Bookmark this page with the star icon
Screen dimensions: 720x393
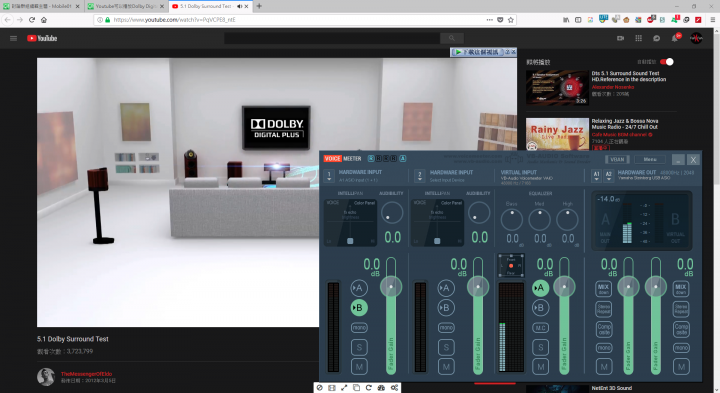(x=511, y=20)
